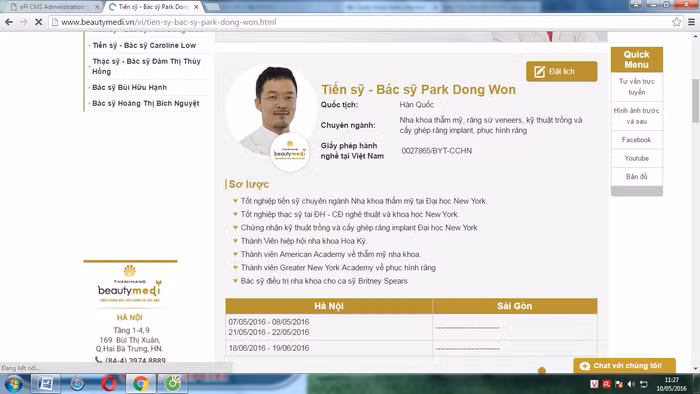700x394 pixels.
Task: Open Thạc sỹ Đàm Thị Thúy Hồng profile
Action: coord(146,66)
